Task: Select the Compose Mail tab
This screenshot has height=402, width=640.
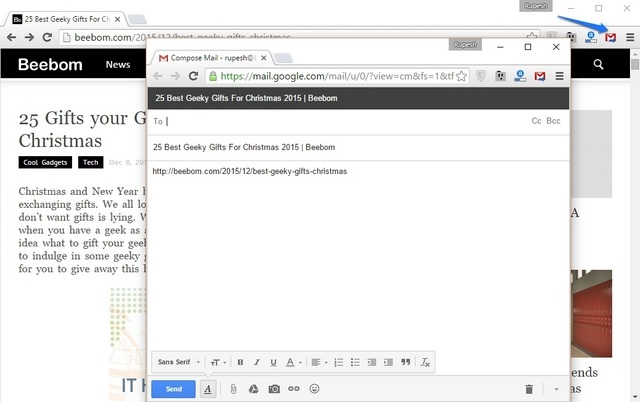Action: (208, 58)
